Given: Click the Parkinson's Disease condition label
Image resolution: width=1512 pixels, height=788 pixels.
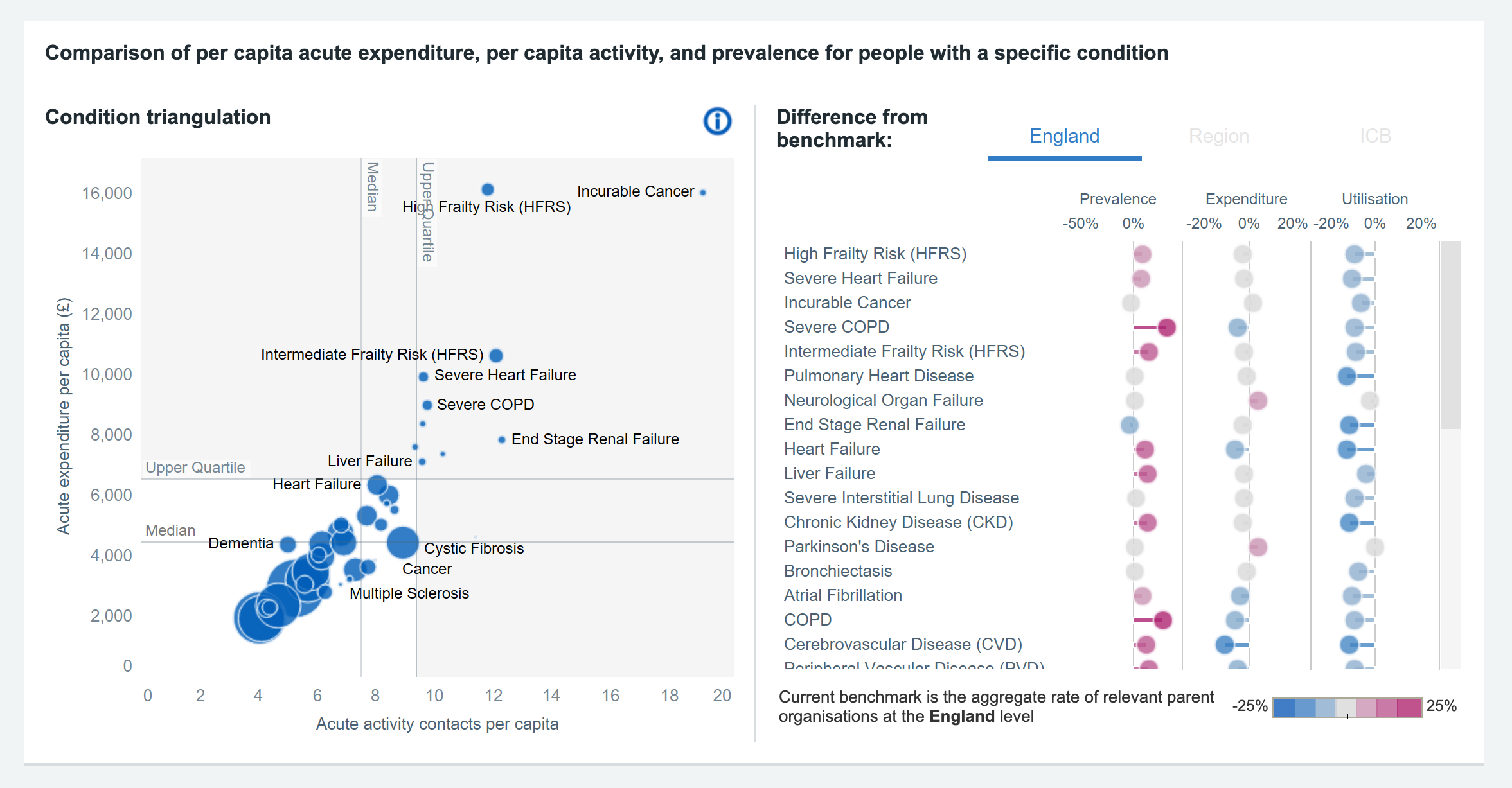Looking at the screenshot, I should click(858, 547).
